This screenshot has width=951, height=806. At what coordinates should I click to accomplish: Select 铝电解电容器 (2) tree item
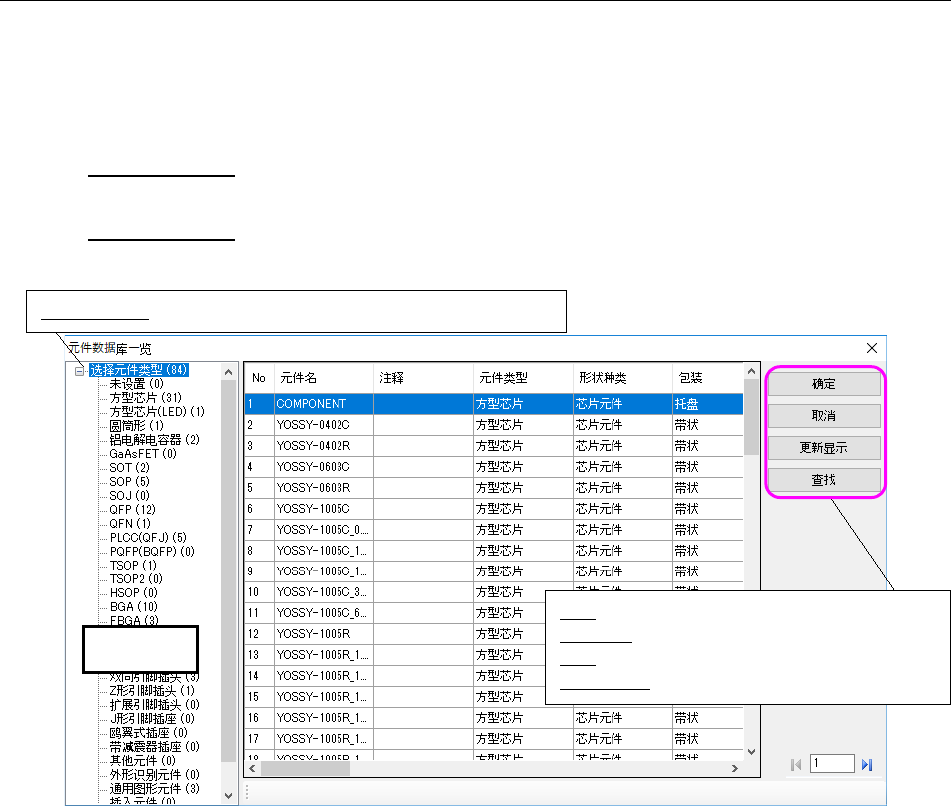point(155,440)
